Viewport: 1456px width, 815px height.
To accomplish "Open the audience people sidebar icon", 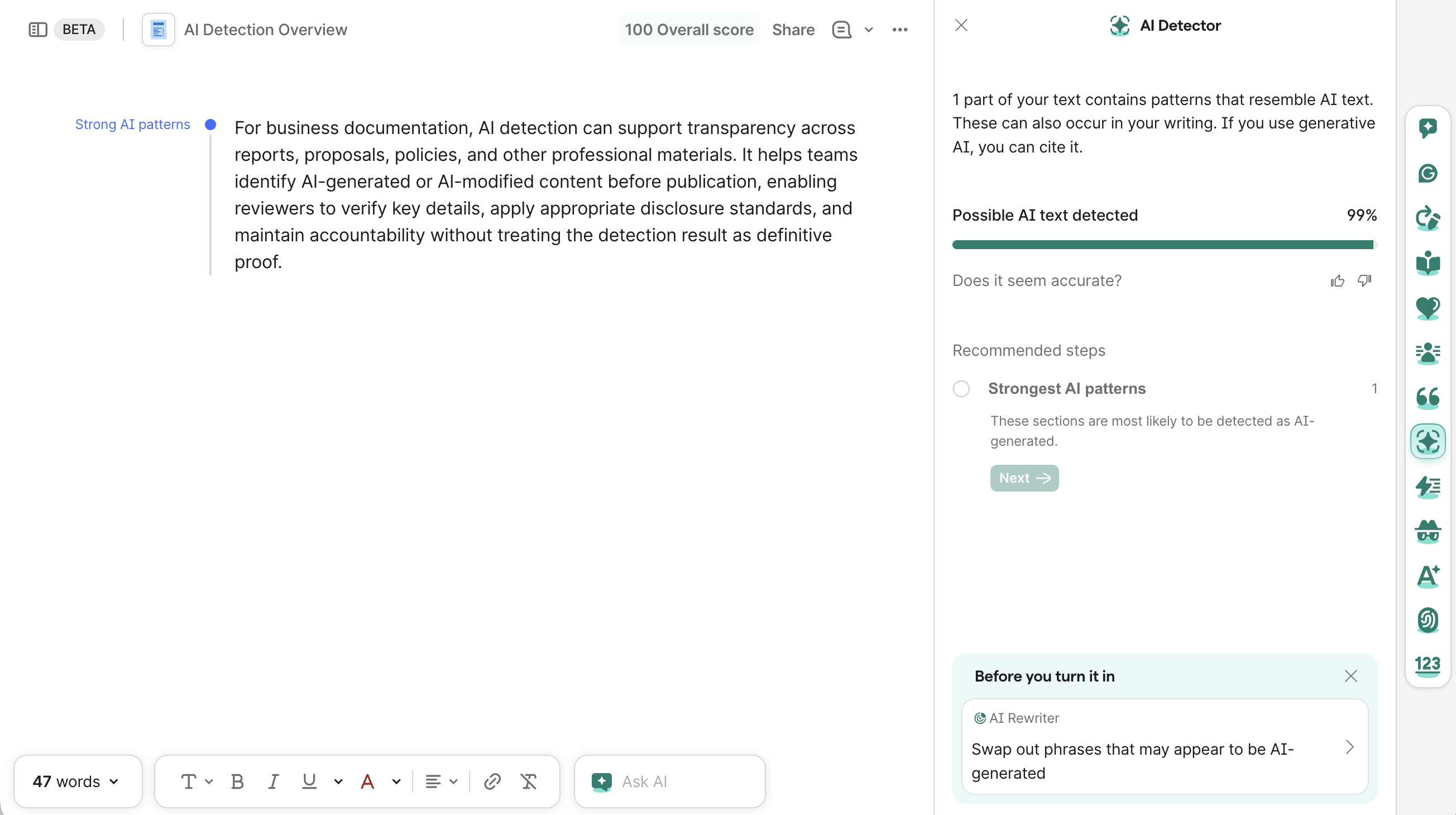I will click(x=1428, y=353).
